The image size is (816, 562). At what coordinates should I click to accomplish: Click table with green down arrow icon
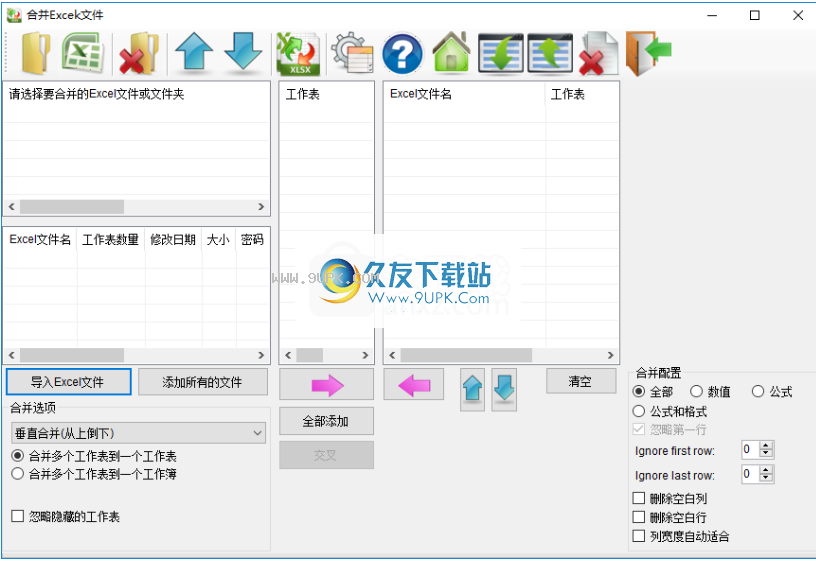[x=501, y=53]
